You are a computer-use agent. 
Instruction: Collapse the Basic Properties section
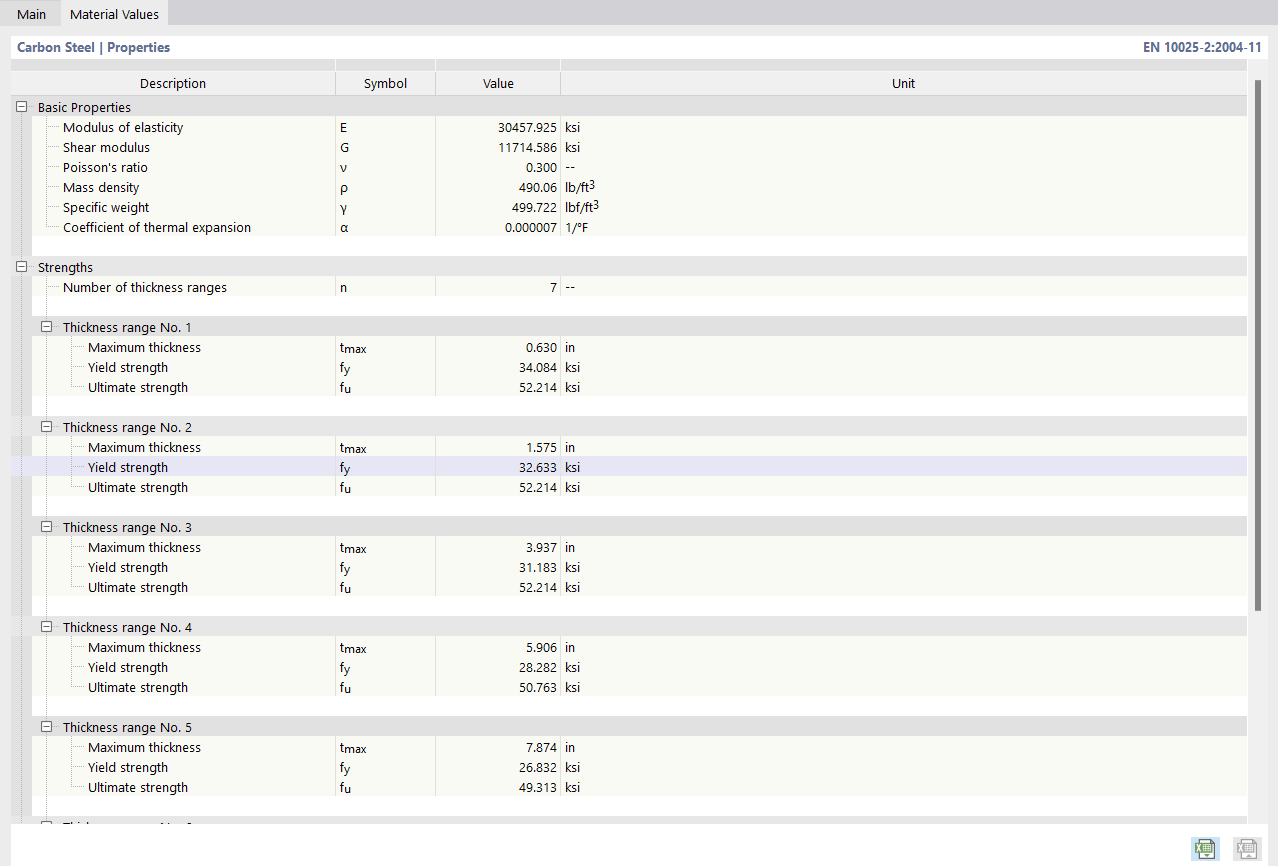22,106
